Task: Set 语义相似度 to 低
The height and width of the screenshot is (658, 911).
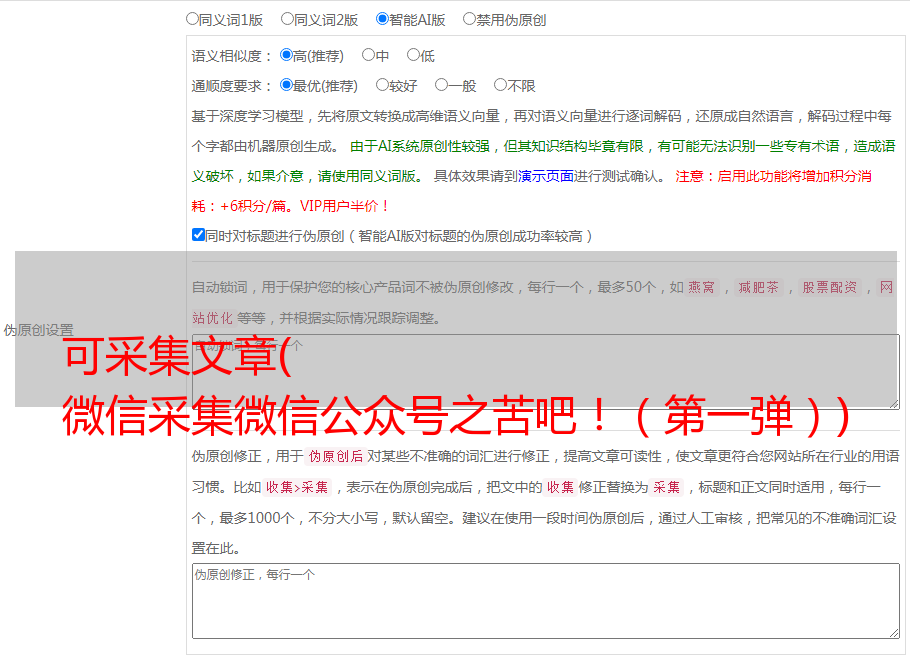Action: (413, 55)
